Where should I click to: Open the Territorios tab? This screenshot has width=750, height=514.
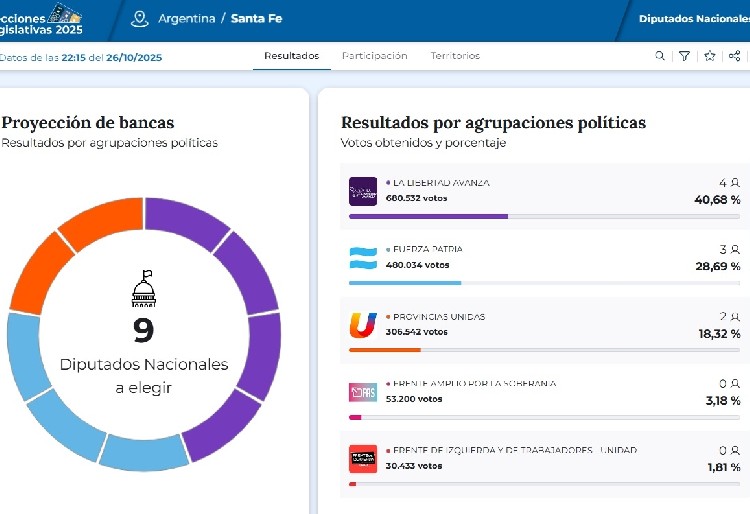tap(455, 56)
